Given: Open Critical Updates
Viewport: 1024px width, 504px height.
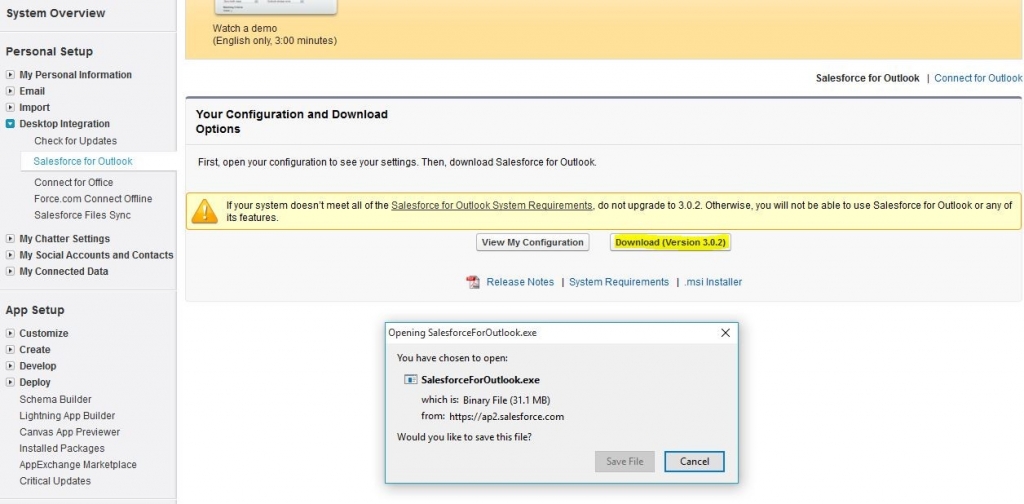Looking at the screenshot, I should tap(55, 480).
